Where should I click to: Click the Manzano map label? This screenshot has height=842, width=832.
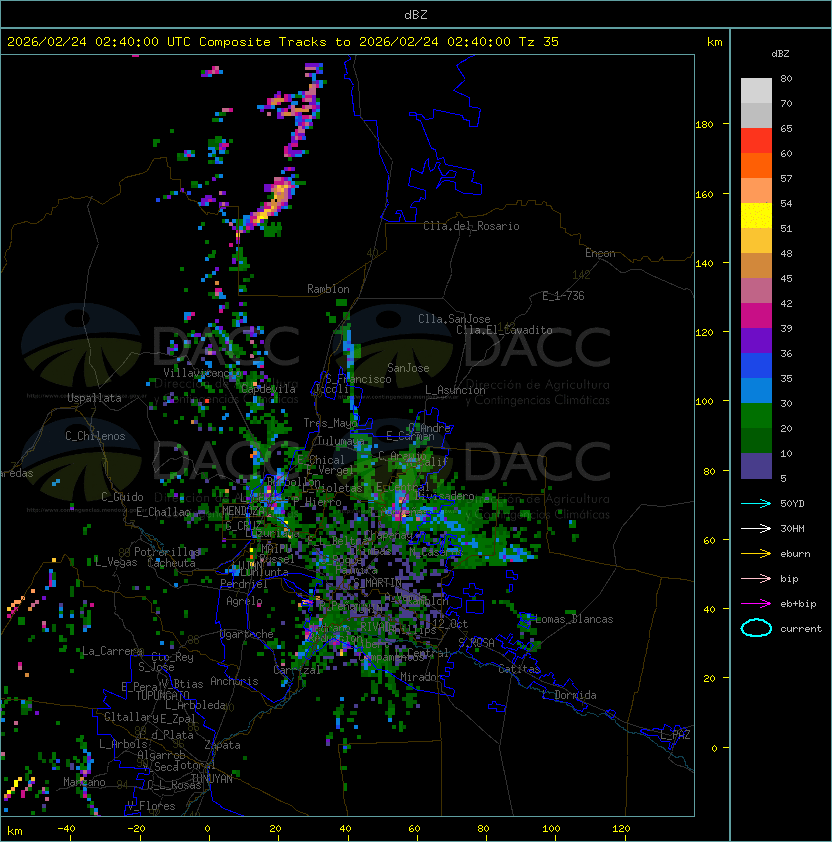pyautogui.click(x=84, y=782)
